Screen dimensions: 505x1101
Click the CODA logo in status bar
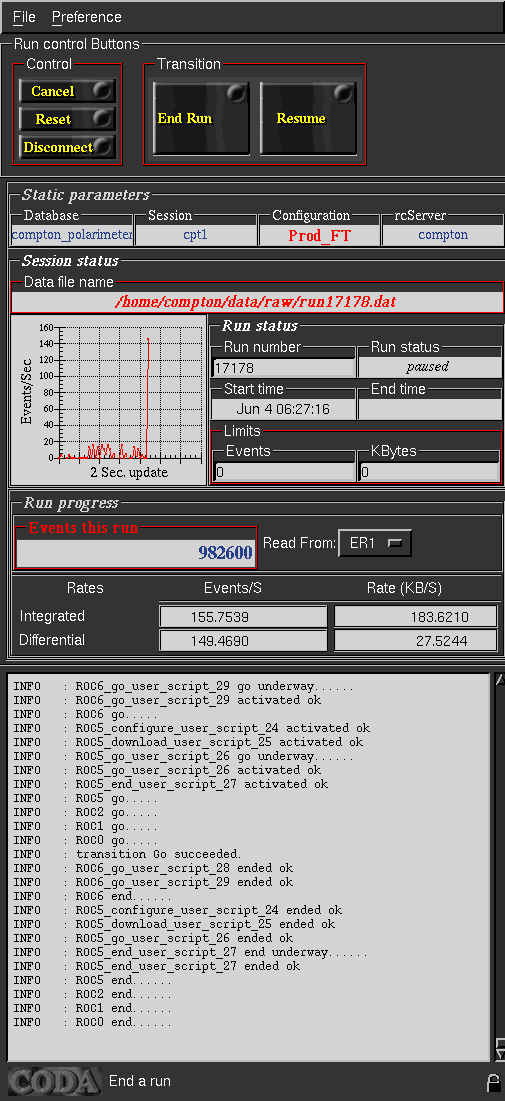54,1081
